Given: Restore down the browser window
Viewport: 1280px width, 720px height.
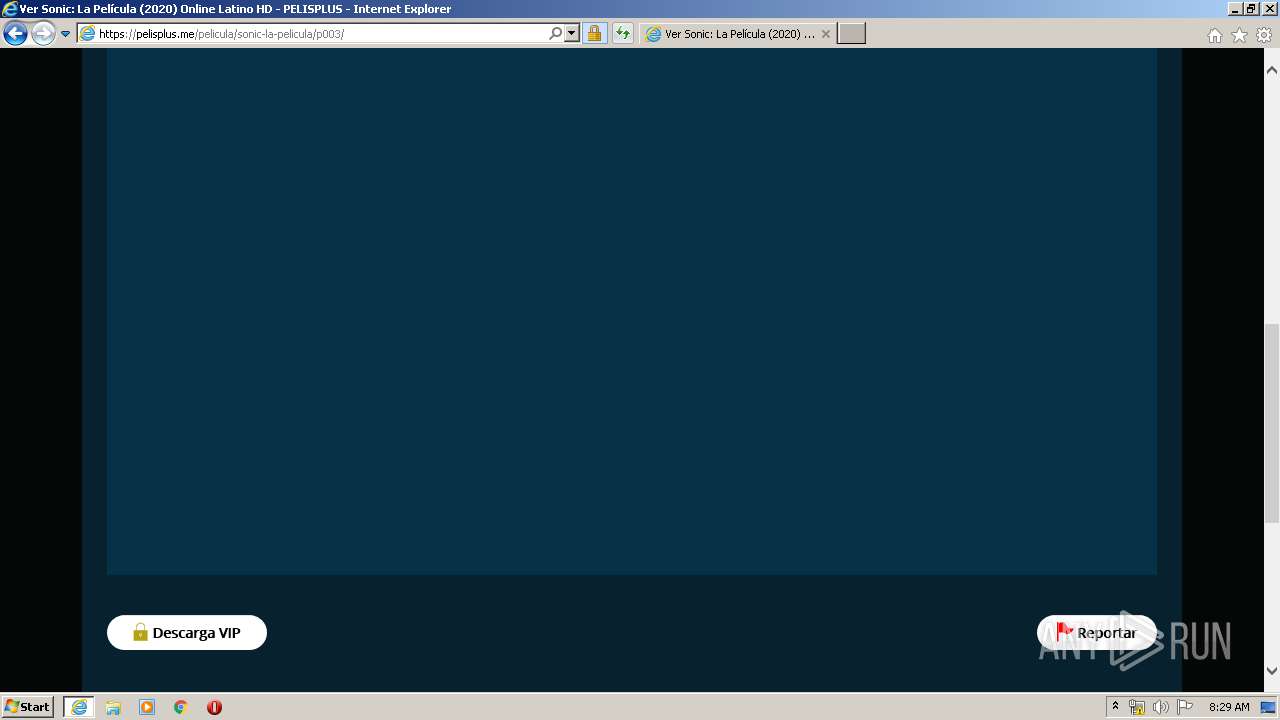Looking at the screenshot, I should click(1251, 8).
